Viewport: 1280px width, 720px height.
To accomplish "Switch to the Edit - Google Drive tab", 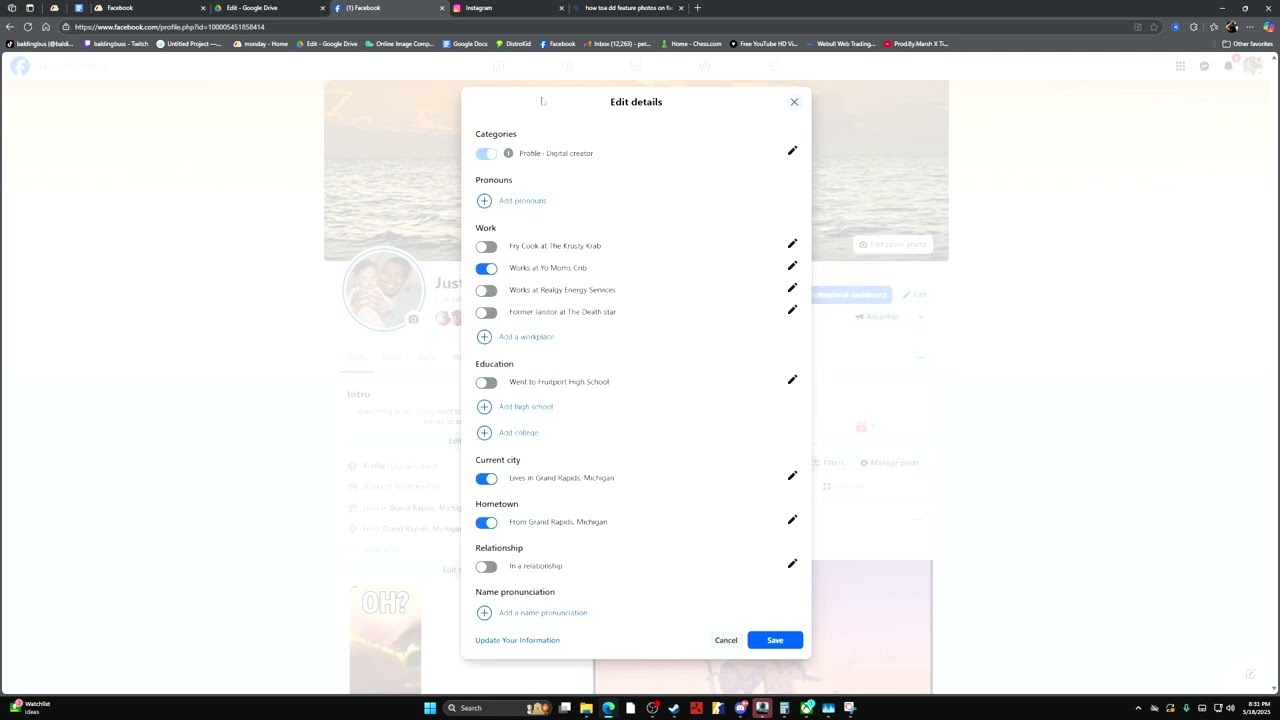I will click(x=268, y=8).
